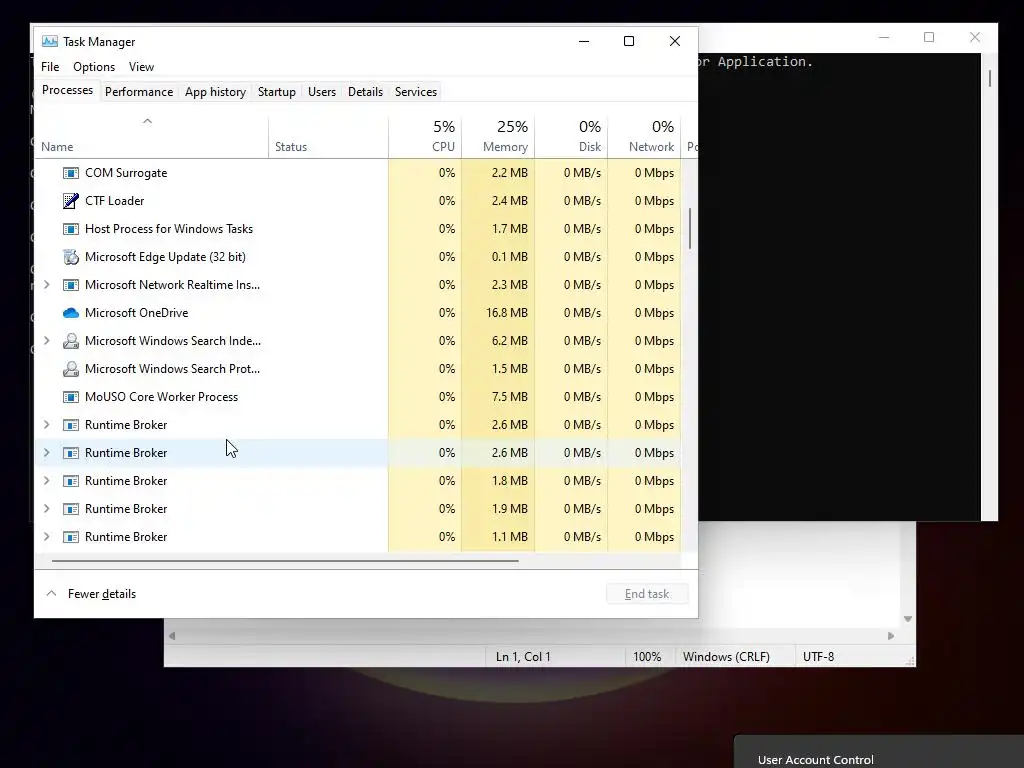Select the CTF Loader process name
This screenshot has width=1024, height=768.
coord(114,201)
